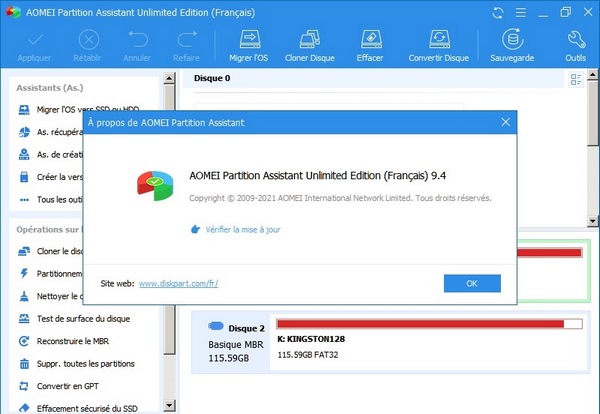Click the refresh icon in title bar
Screen dimensions: 600x414
click(497, 13)
